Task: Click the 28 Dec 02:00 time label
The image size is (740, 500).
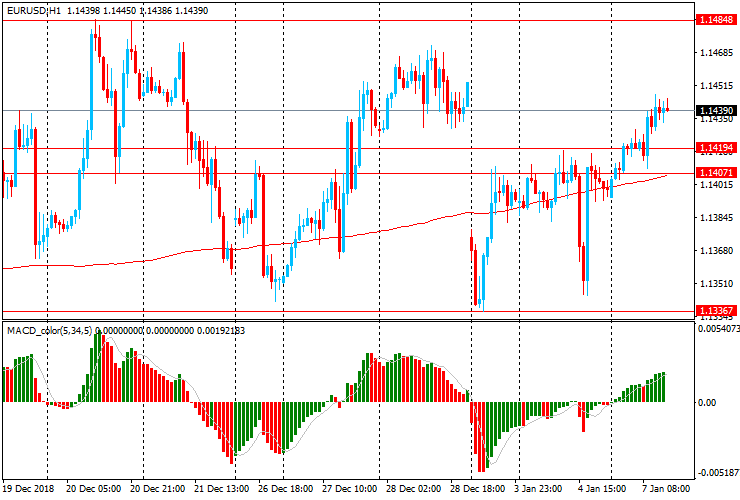Action: click(x=415, y=489)
